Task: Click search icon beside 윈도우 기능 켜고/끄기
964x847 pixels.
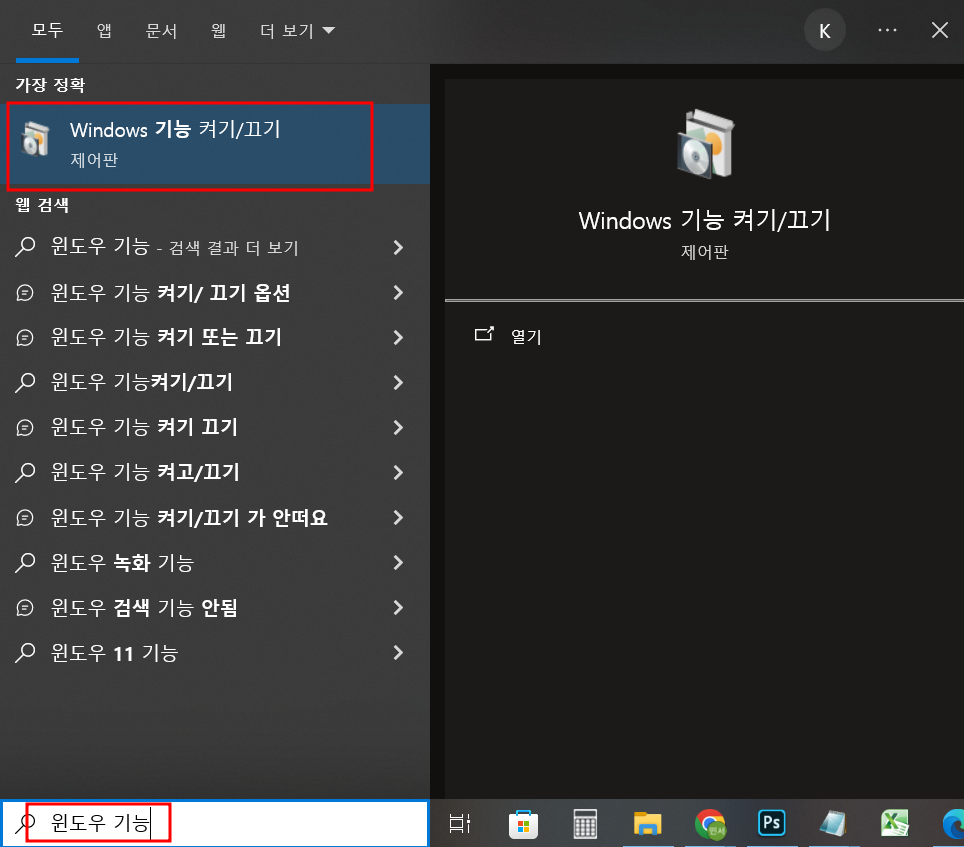Action: tap(25, 472)
